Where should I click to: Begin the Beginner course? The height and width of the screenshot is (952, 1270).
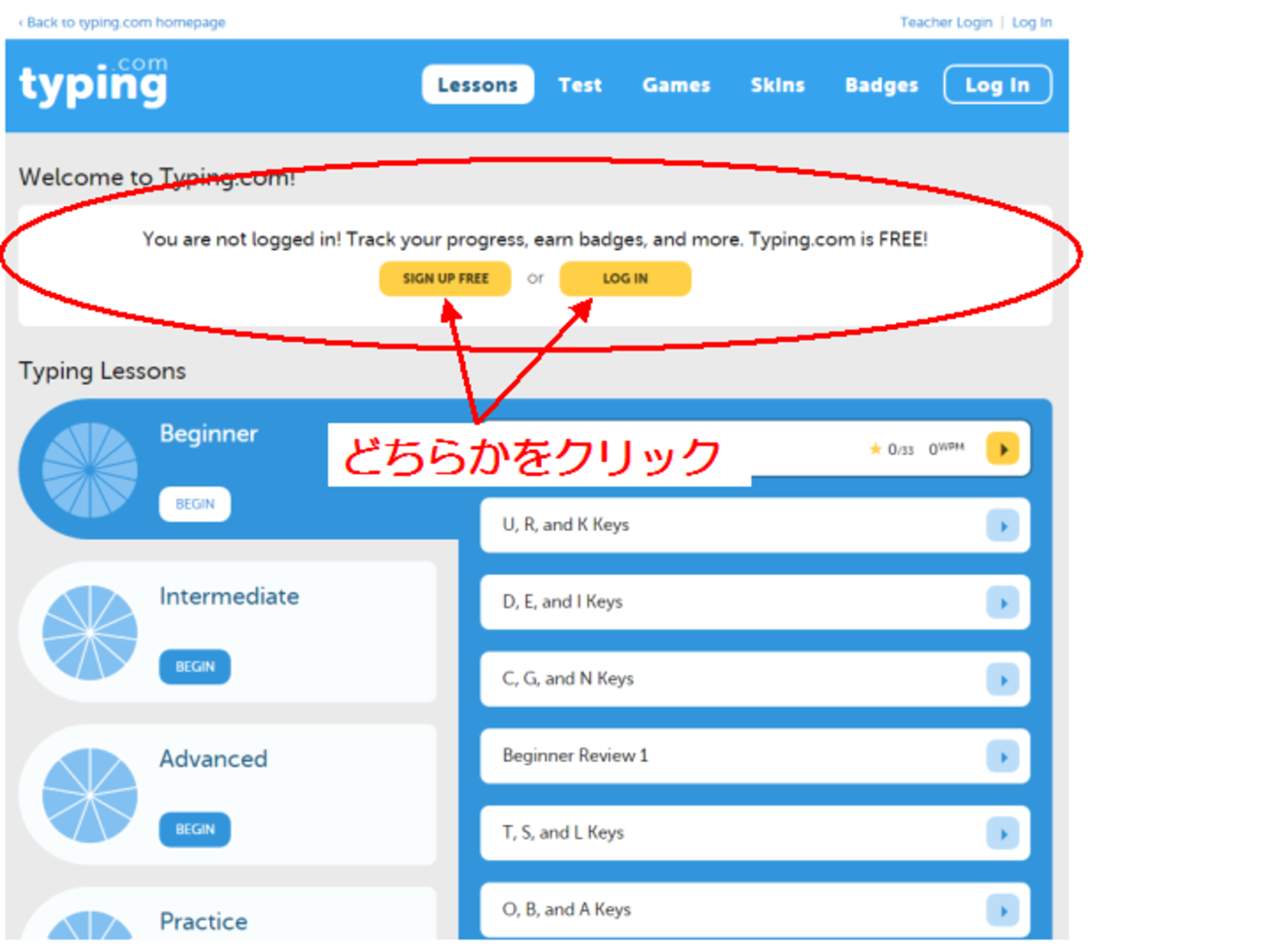coord(194,504)
